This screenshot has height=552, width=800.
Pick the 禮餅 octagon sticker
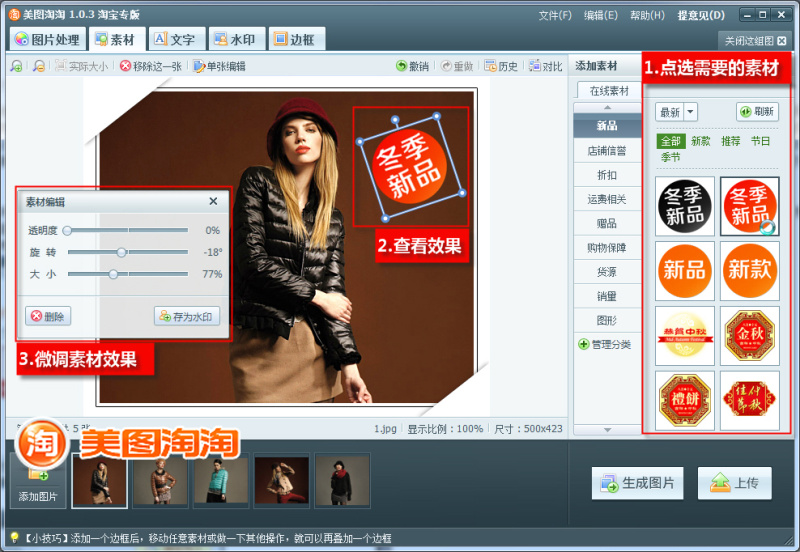click(685, 400)
